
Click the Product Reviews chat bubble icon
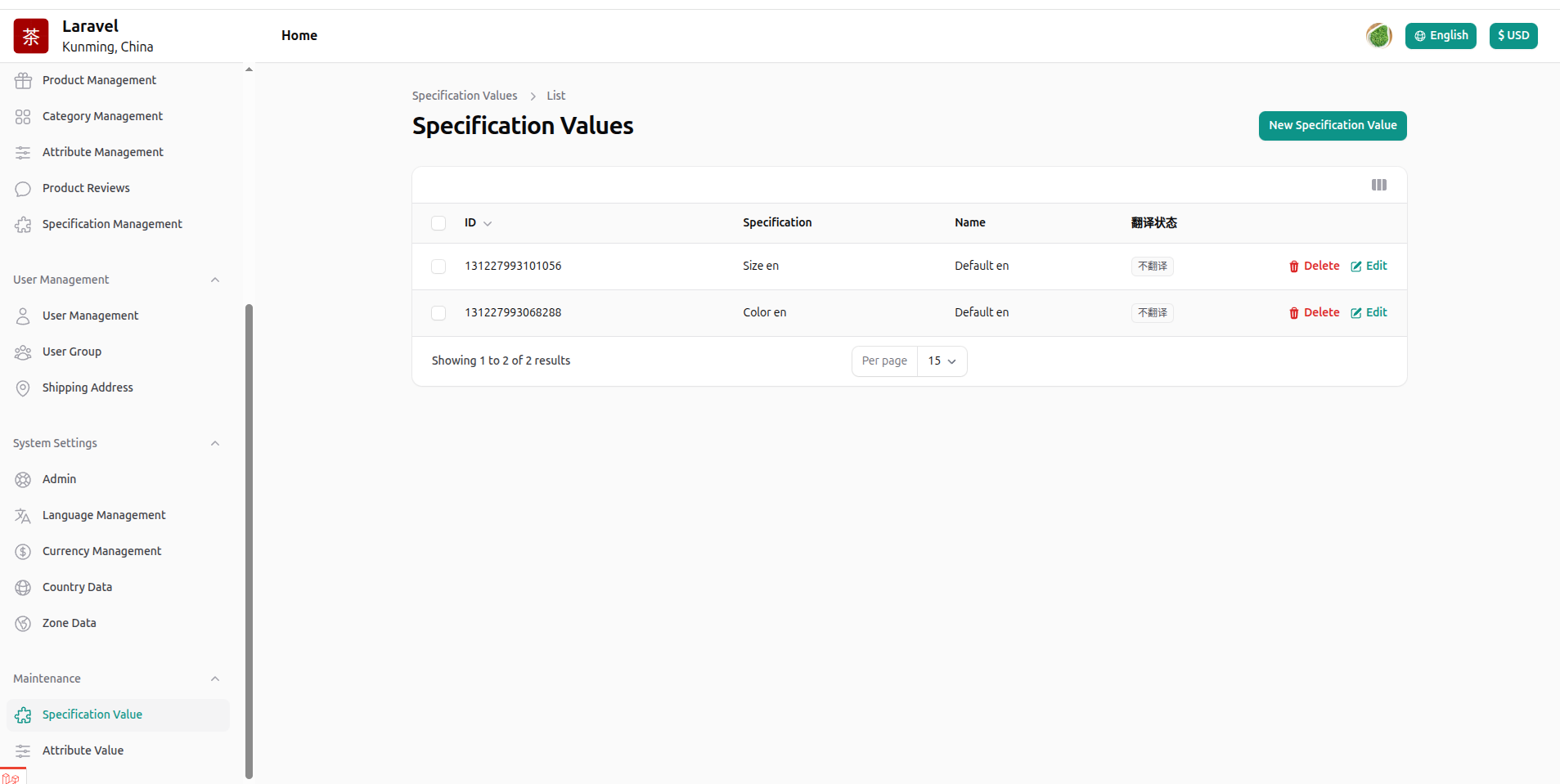[23, 189]
